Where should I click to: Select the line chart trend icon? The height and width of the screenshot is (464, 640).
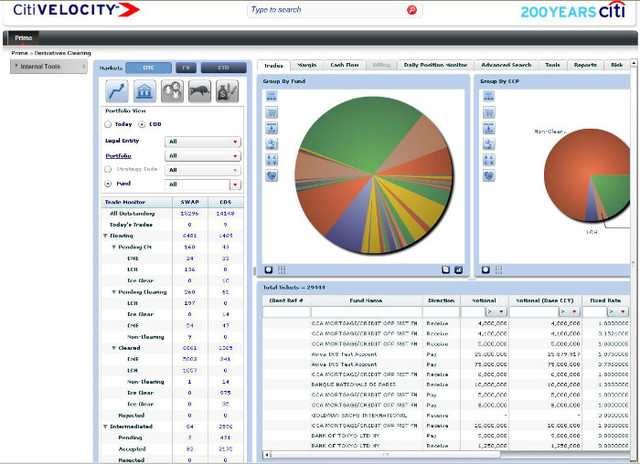coord(117,91)
